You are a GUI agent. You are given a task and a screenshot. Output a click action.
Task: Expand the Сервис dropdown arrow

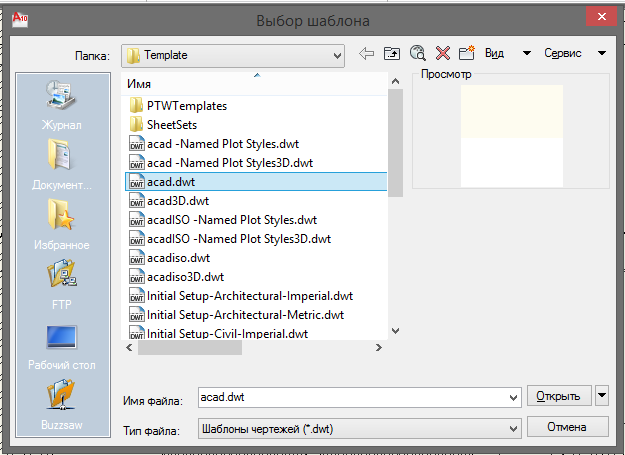point(602,53)
